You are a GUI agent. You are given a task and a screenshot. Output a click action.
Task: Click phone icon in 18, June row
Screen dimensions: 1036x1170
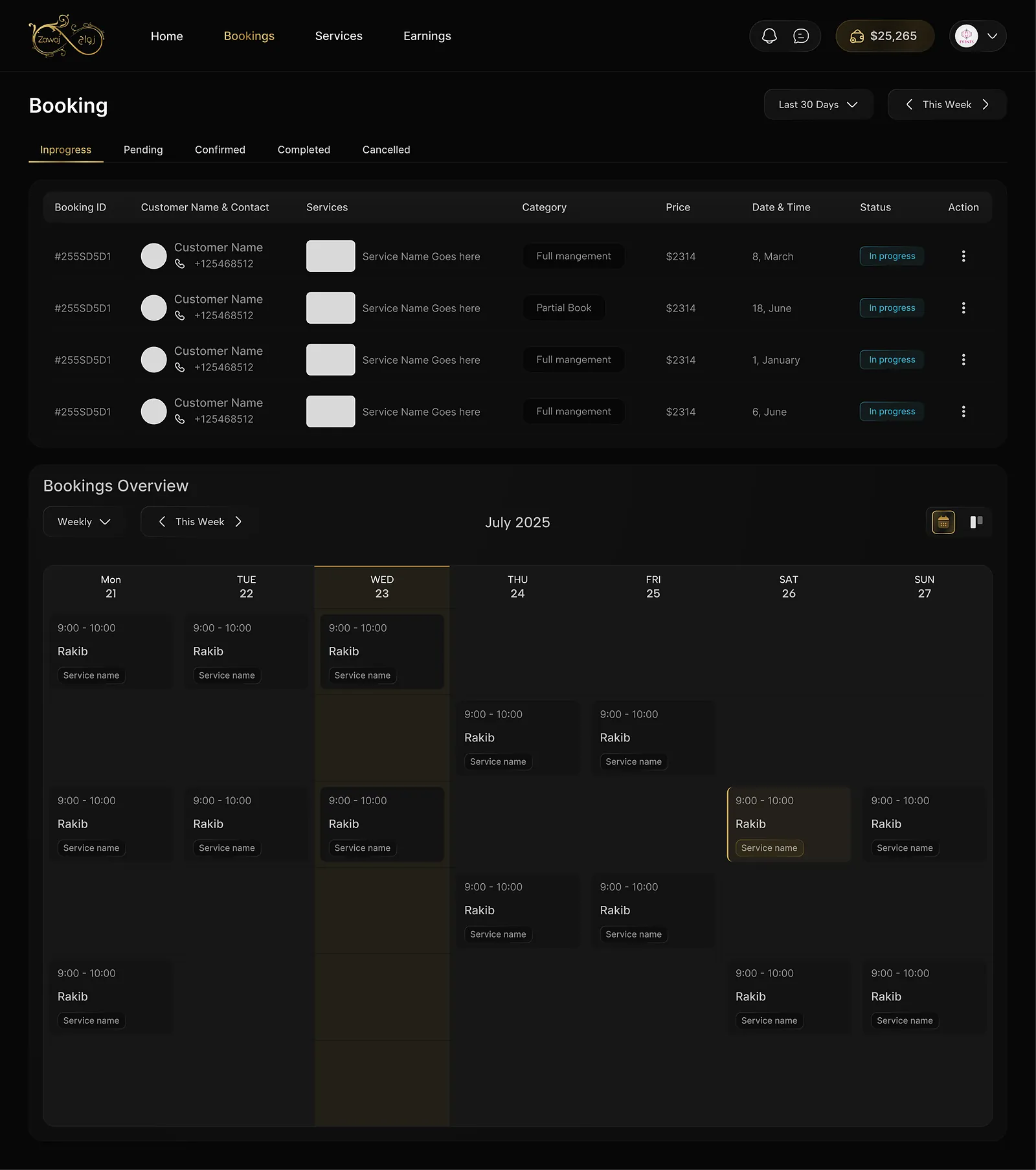tap(180, 316)
